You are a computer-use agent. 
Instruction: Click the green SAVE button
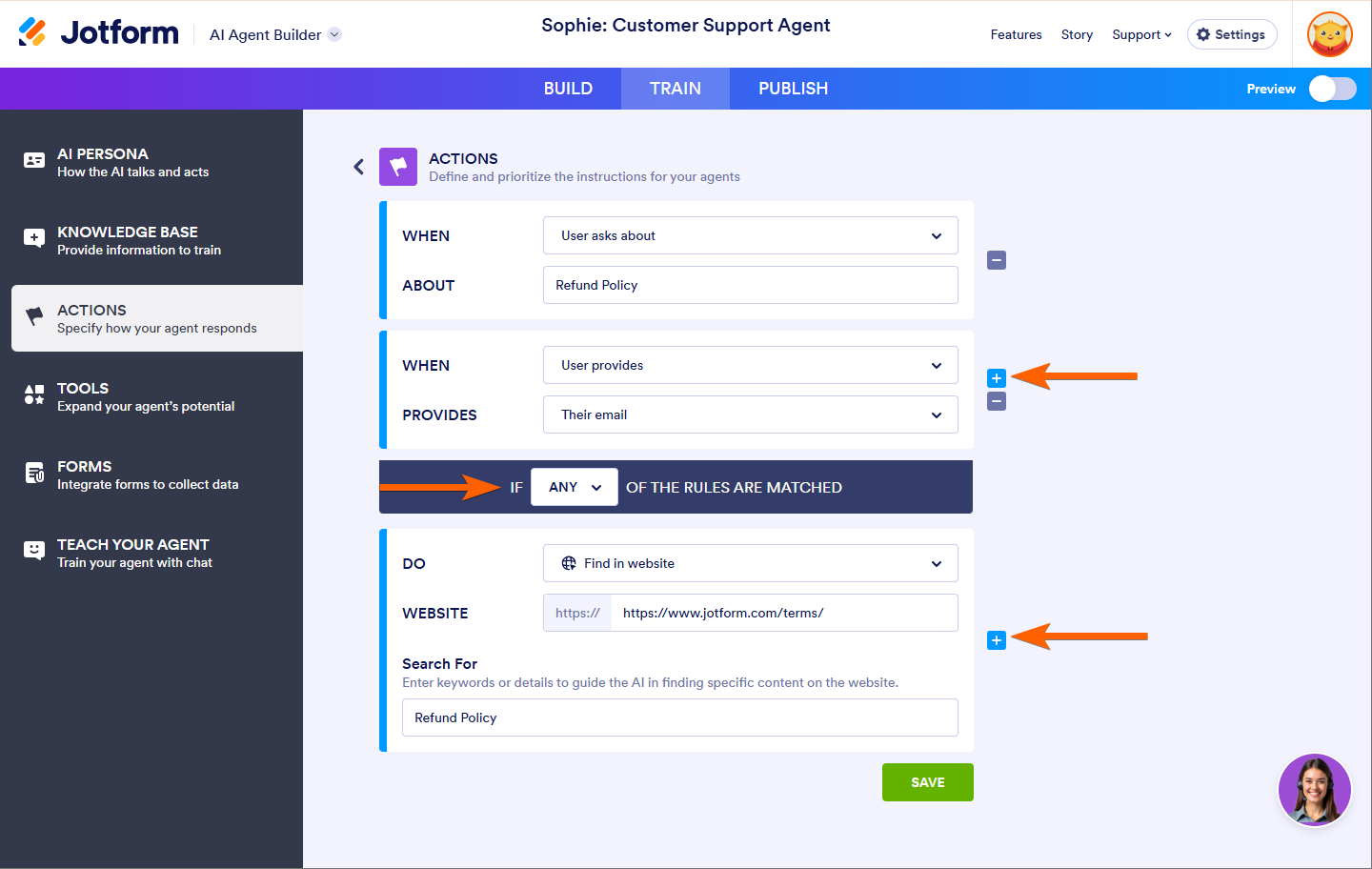927,782
